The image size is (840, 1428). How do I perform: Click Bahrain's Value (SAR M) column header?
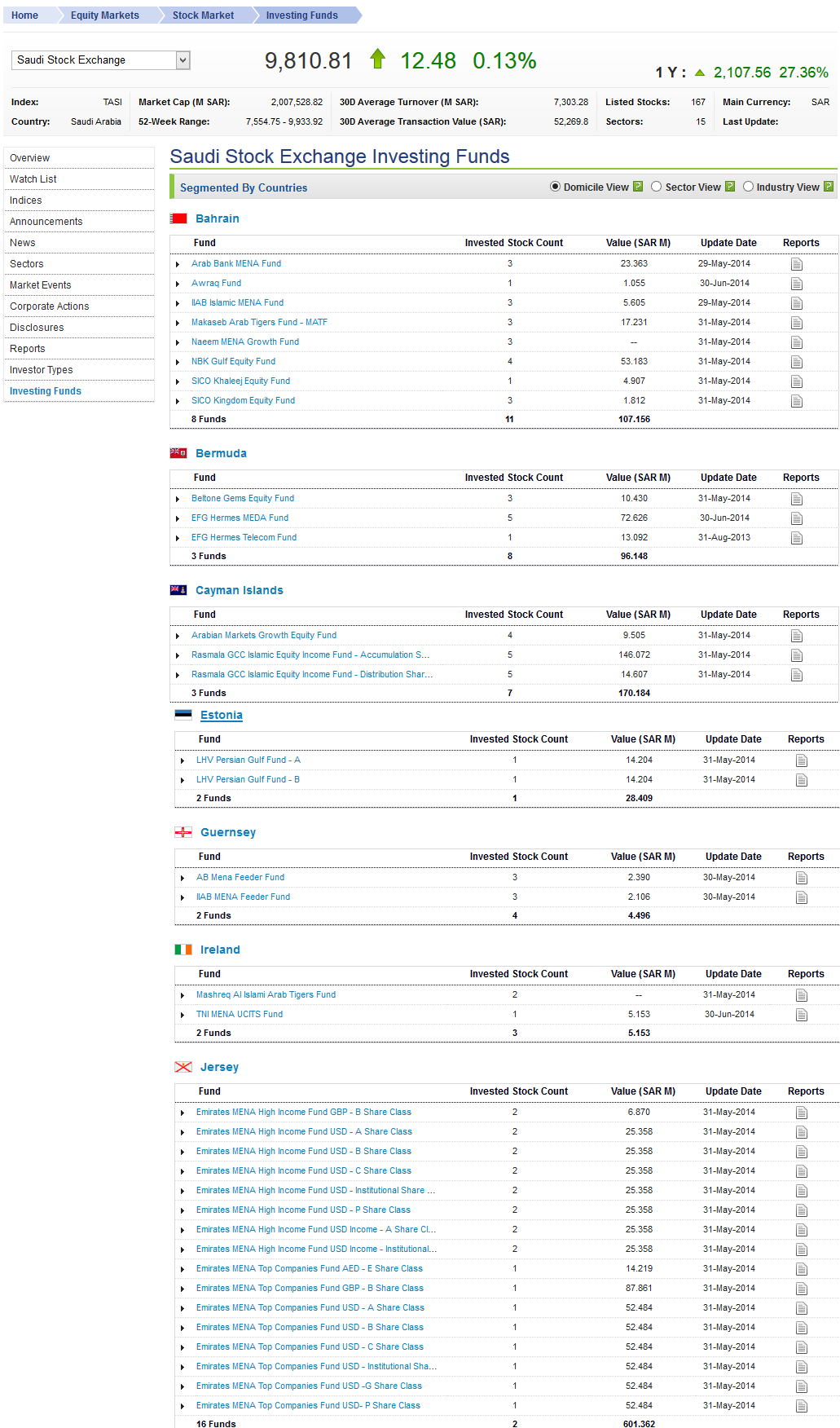[x=638, y=243]
